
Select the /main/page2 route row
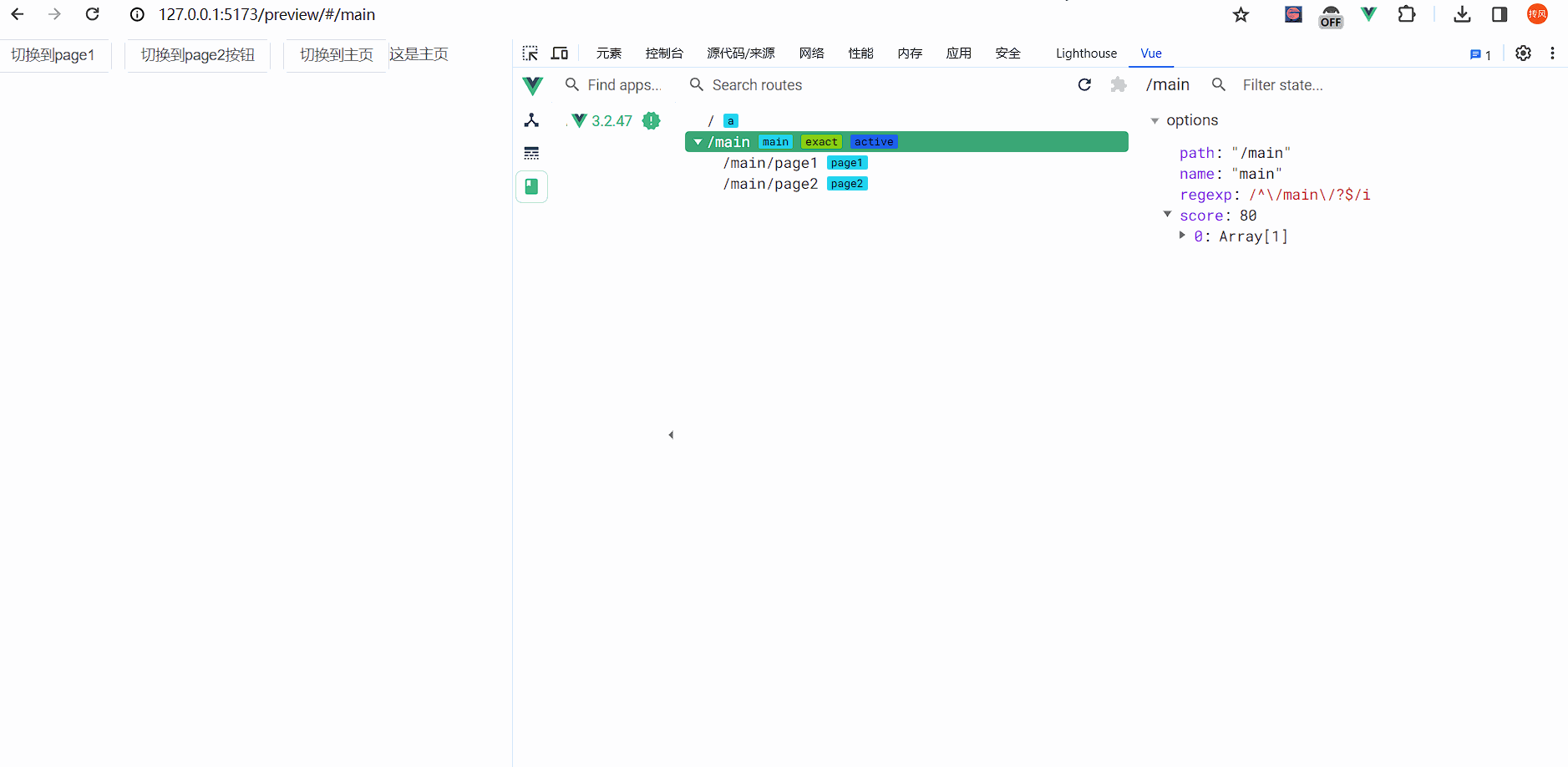[x=906, y=184]
